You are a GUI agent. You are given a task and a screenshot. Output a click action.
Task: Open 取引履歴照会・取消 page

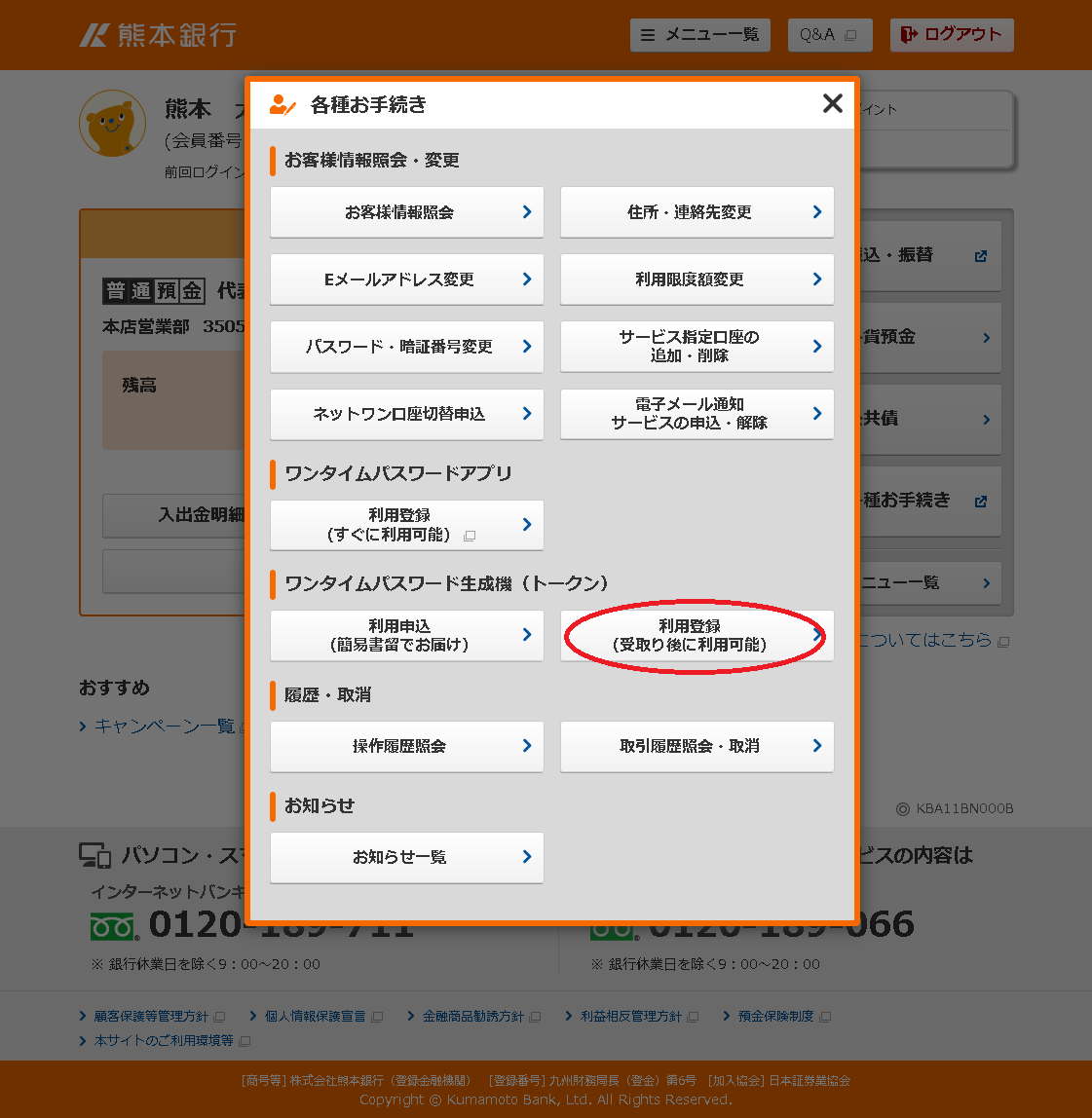(697, 746)
